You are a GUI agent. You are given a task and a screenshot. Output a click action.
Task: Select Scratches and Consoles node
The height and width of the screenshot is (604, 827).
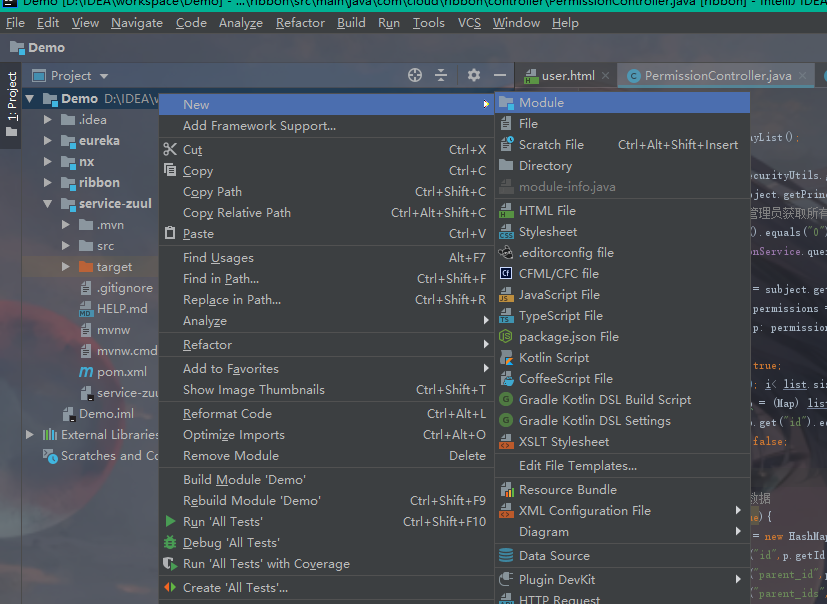[100, 455]
